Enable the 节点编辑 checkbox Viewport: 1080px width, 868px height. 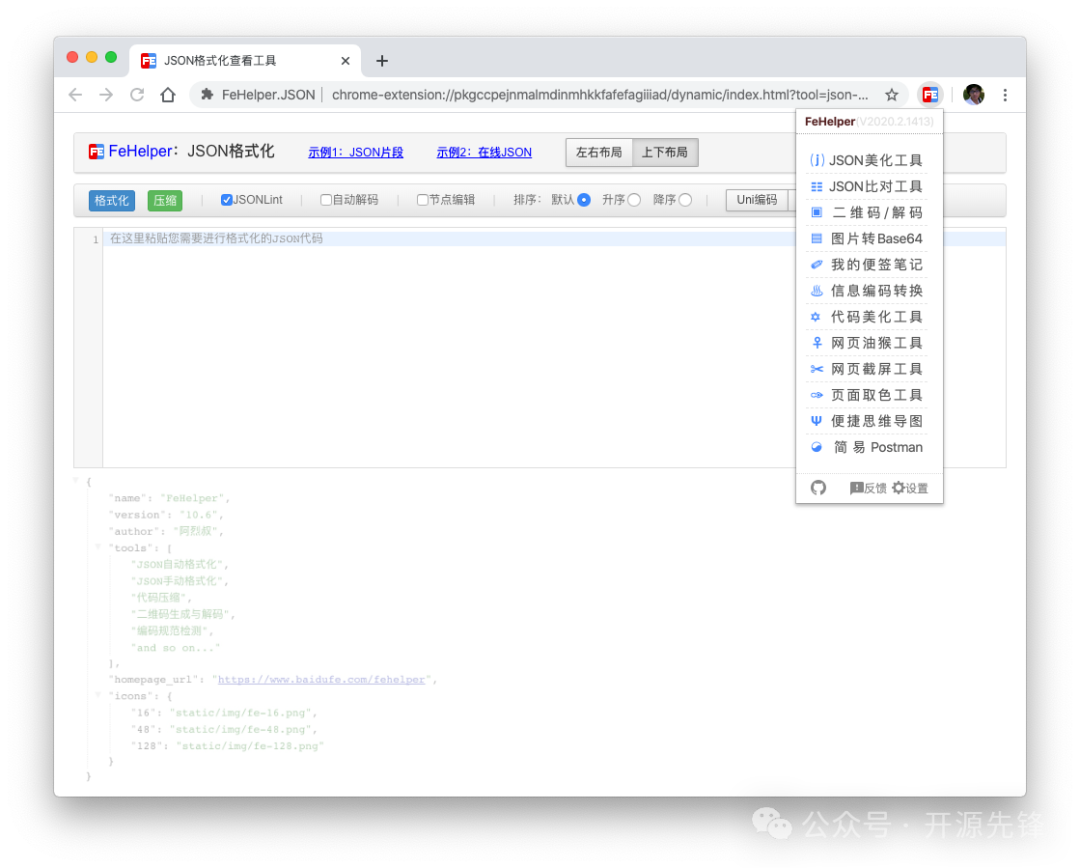click(422, 200)
